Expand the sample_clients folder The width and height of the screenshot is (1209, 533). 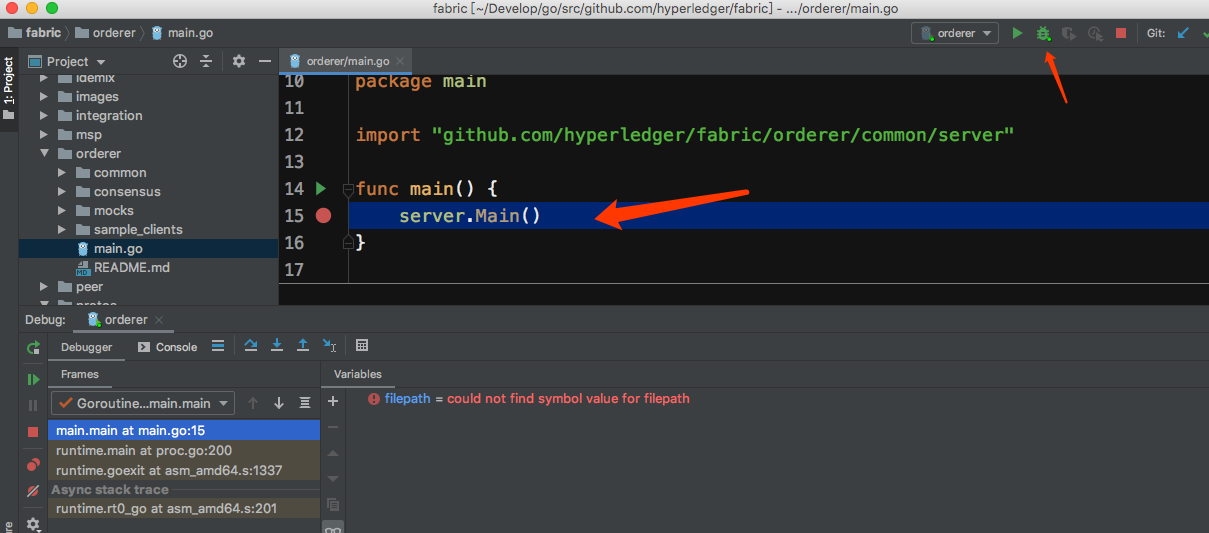[62, 230]
